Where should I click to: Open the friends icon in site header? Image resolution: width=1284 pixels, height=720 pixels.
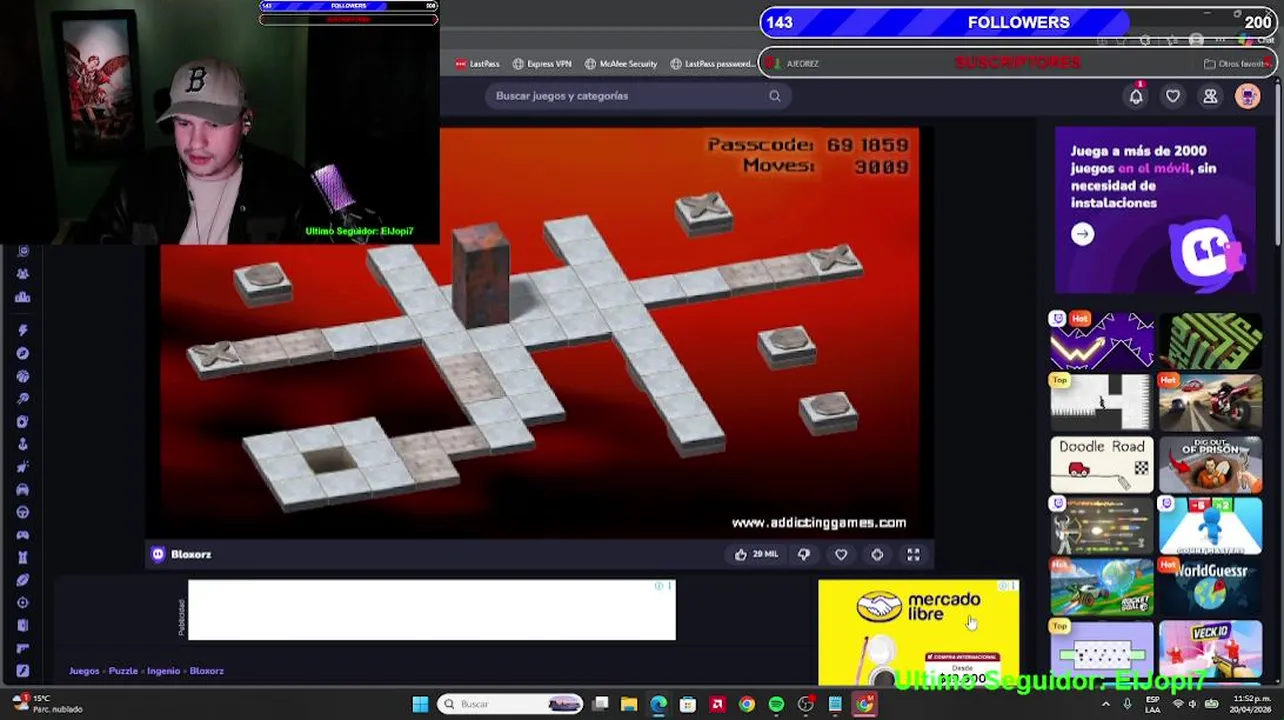[1210, 96]
